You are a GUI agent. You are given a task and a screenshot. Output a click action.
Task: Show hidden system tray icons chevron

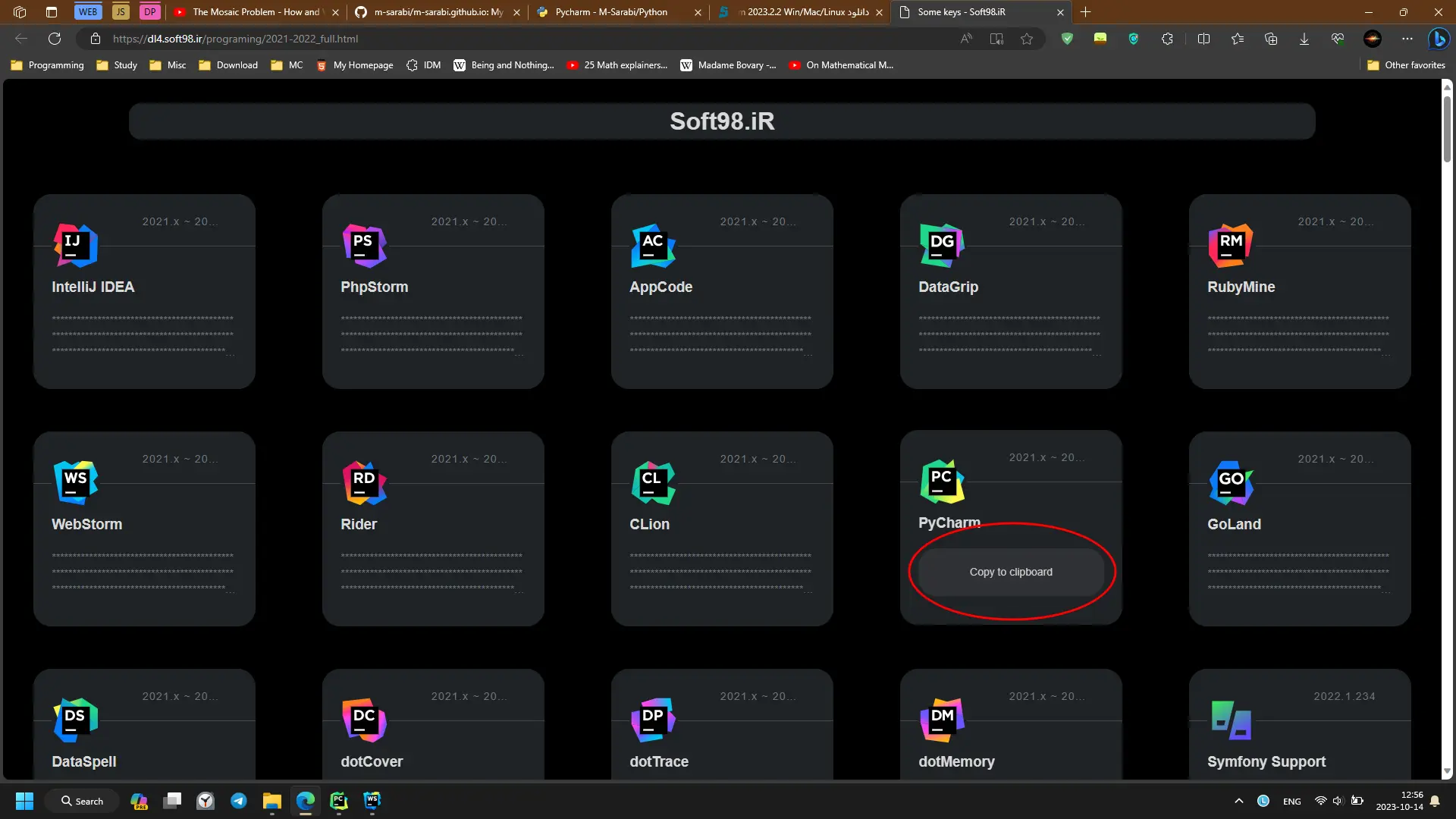1238,801
